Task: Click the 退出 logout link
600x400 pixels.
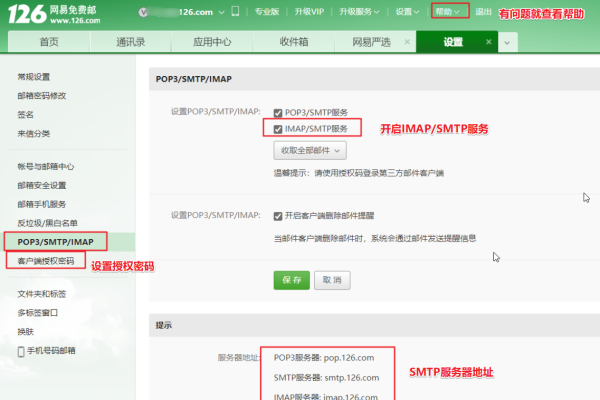Action: [483, 12]
